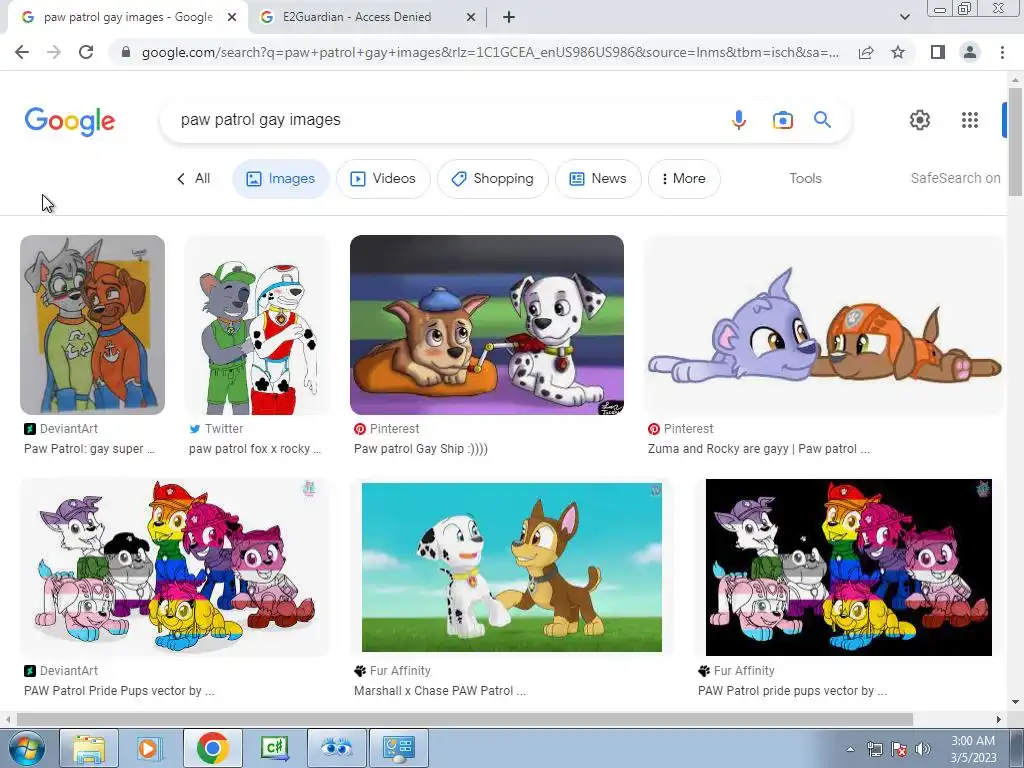
Task: Open the Twitter fox x rocky thumbnail
Action: tap(257, 325)
